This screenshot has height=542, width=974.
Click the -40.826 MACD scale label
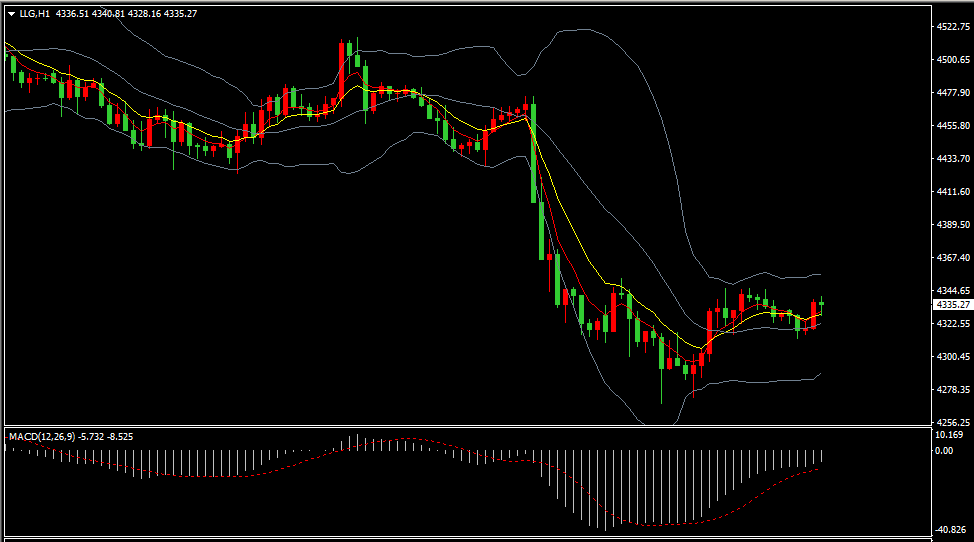(951, 530)
